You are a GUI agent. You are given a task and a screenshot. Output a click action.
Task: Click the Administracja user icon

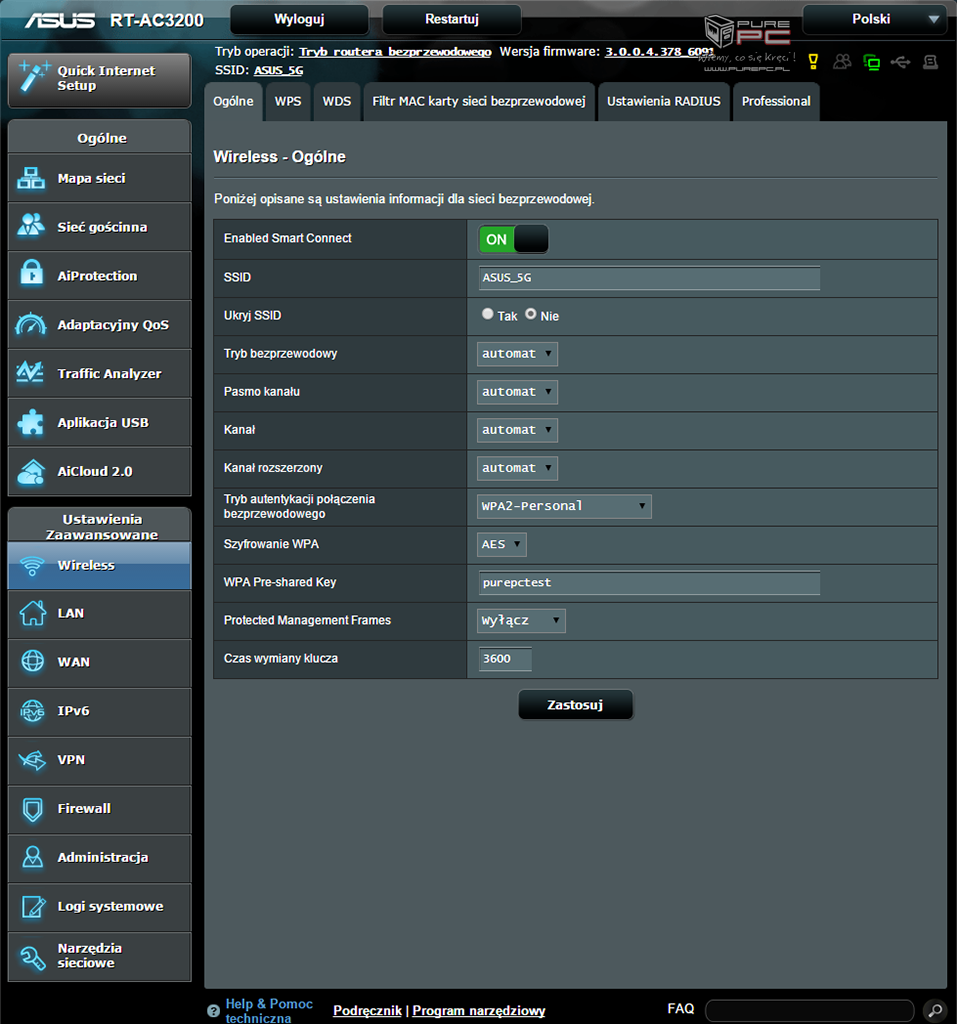tap(32, 857)
